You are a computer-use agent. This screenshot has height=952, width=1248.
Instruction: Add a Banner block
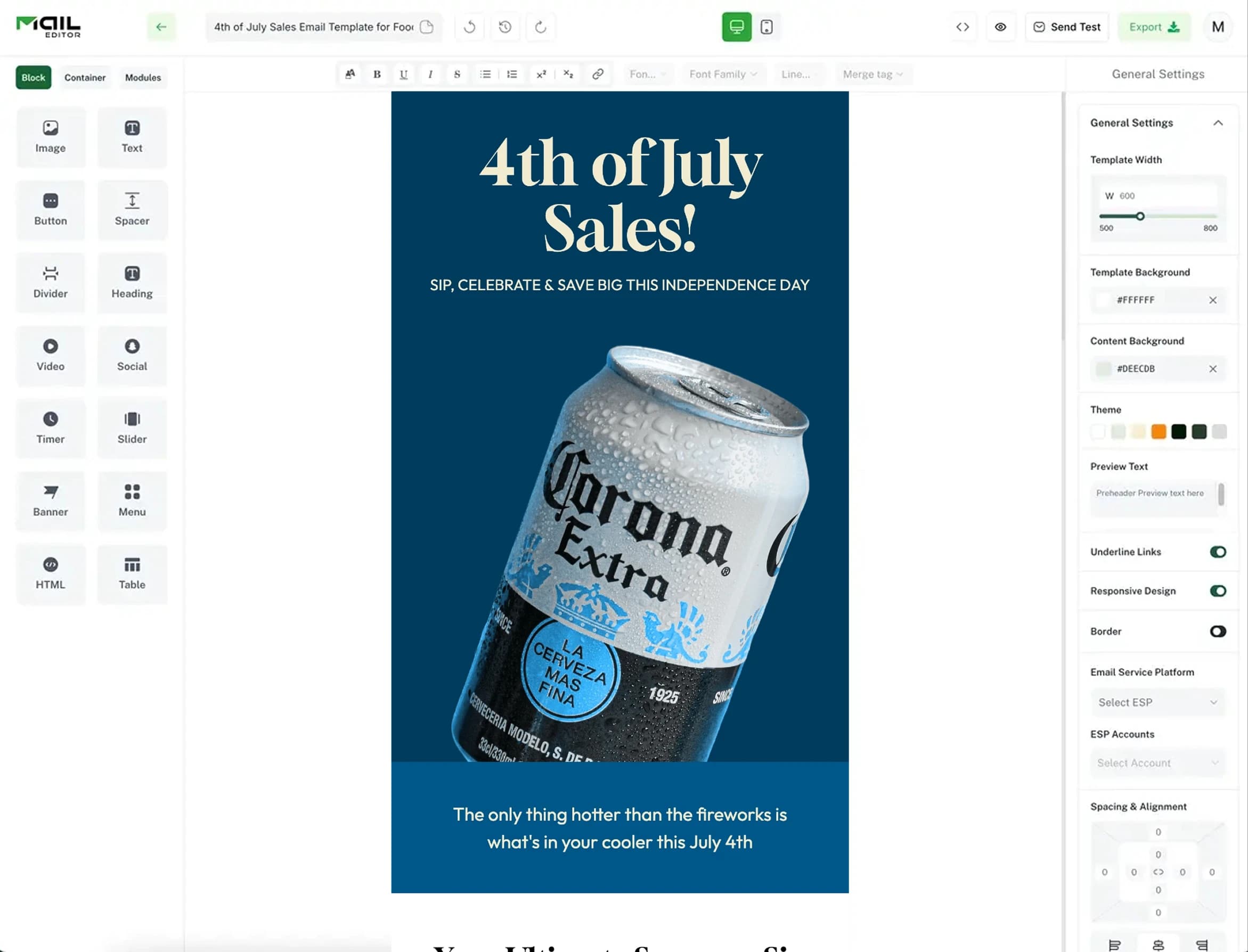(x=51, y=502)
